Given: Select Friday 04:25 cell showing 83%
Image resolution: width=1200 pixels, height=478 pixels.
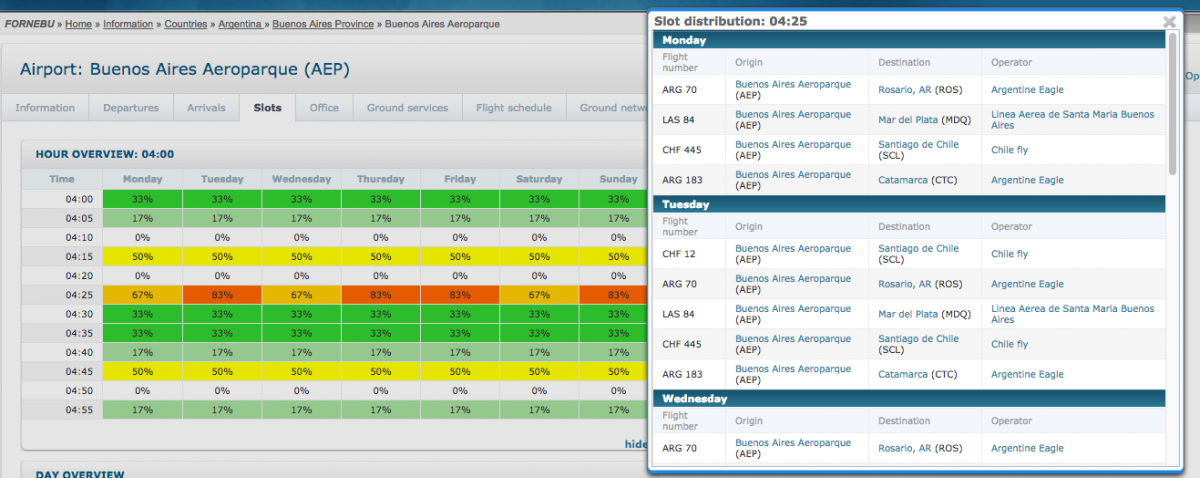Looking at the screenshot, I should tap(460, 295).
